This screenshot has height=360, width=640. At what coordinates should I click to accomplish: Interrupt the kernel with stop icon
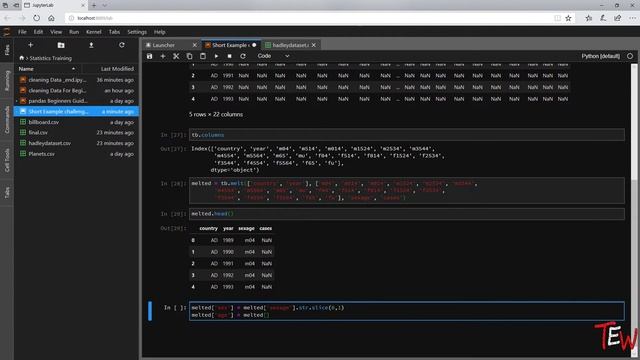[x=229, y=56]
